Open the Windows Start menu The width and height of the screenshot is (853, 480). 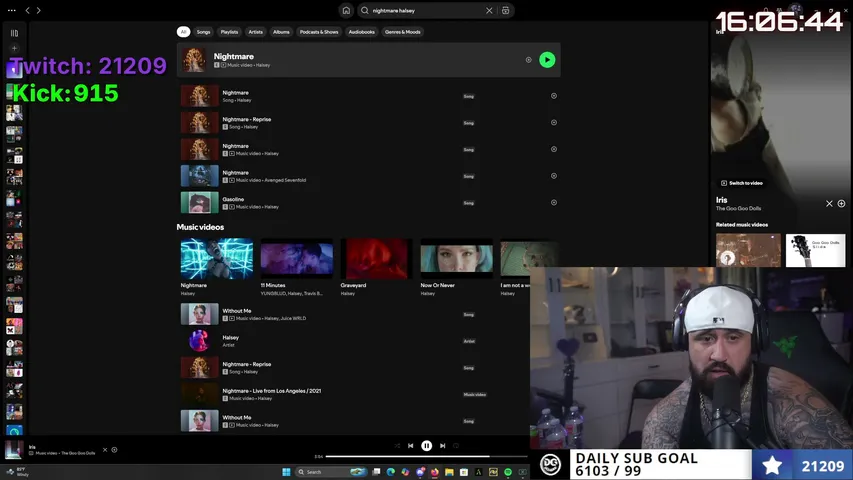click(x=286, y=472)
